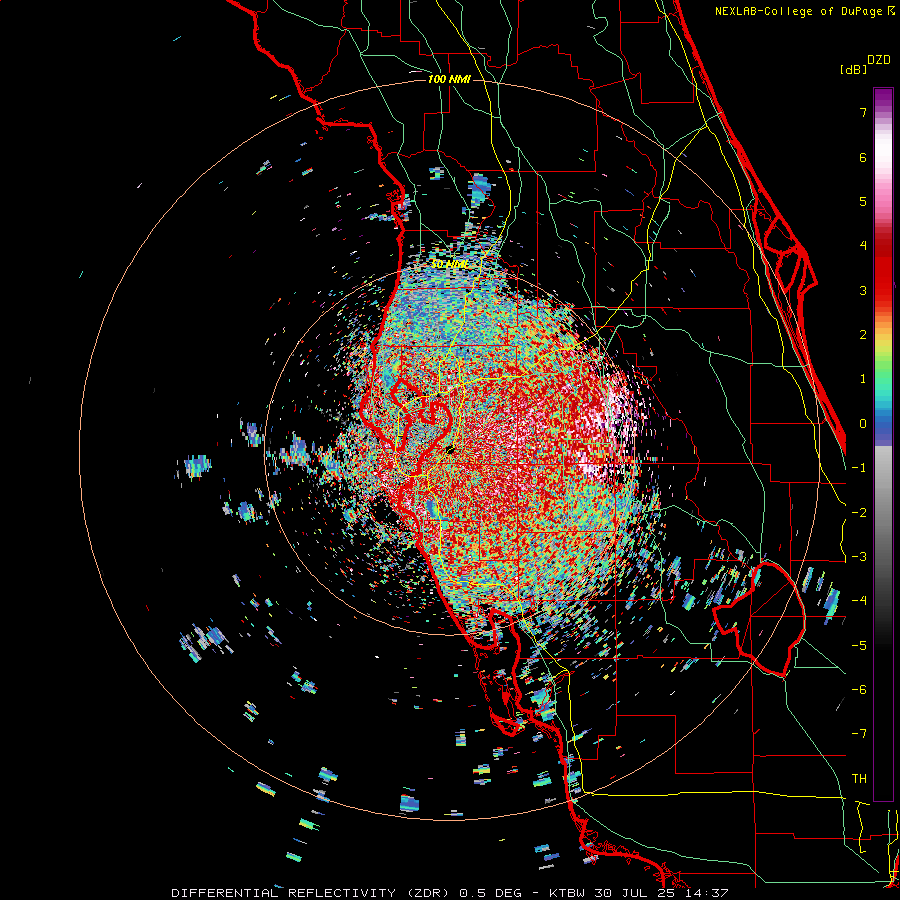
Task: Click the [dB] unit label
Action: (x=853, y=69)
